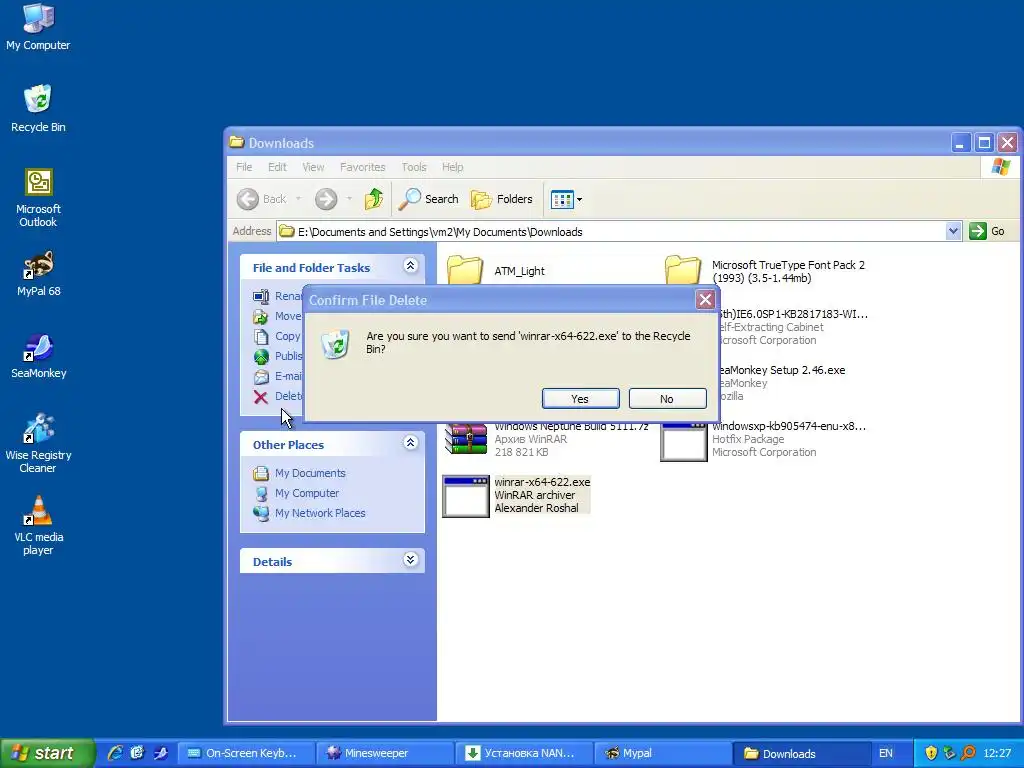Go up one folder level

click(374, 199)
